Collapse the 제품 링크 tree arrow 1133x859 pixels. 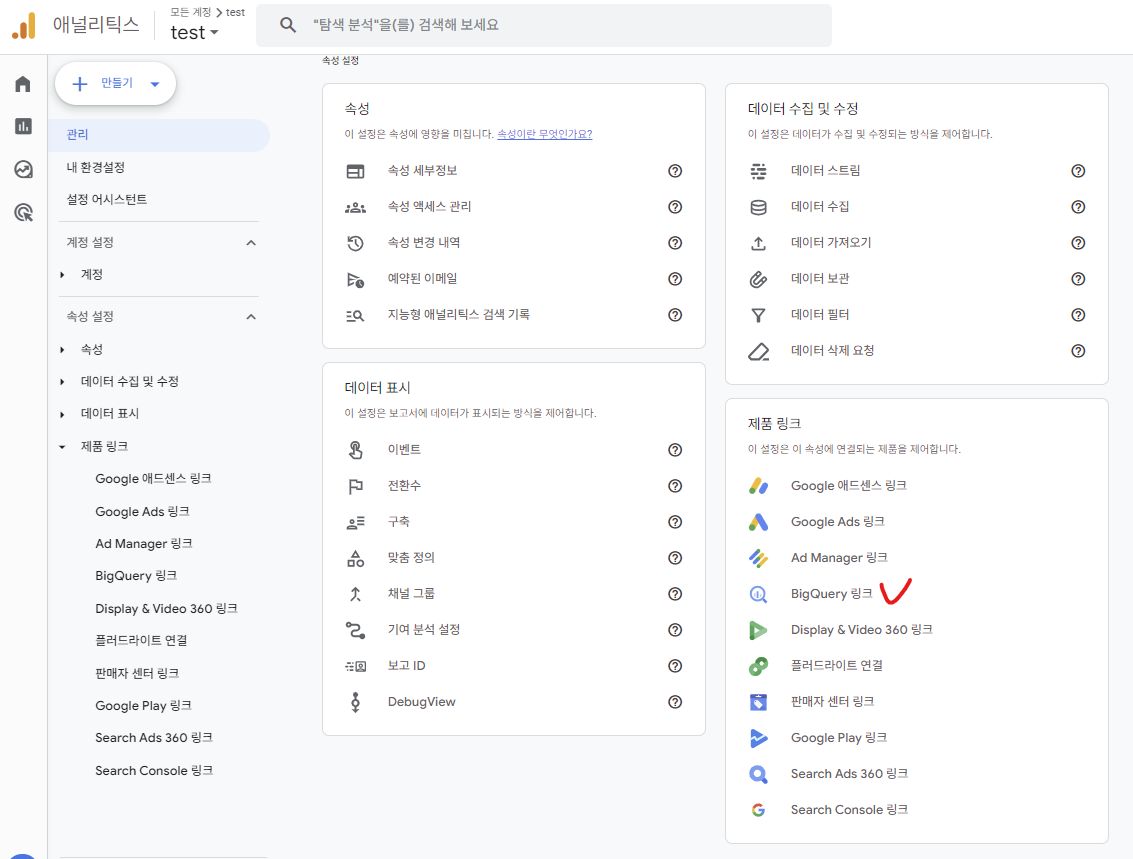click(63, 447)
